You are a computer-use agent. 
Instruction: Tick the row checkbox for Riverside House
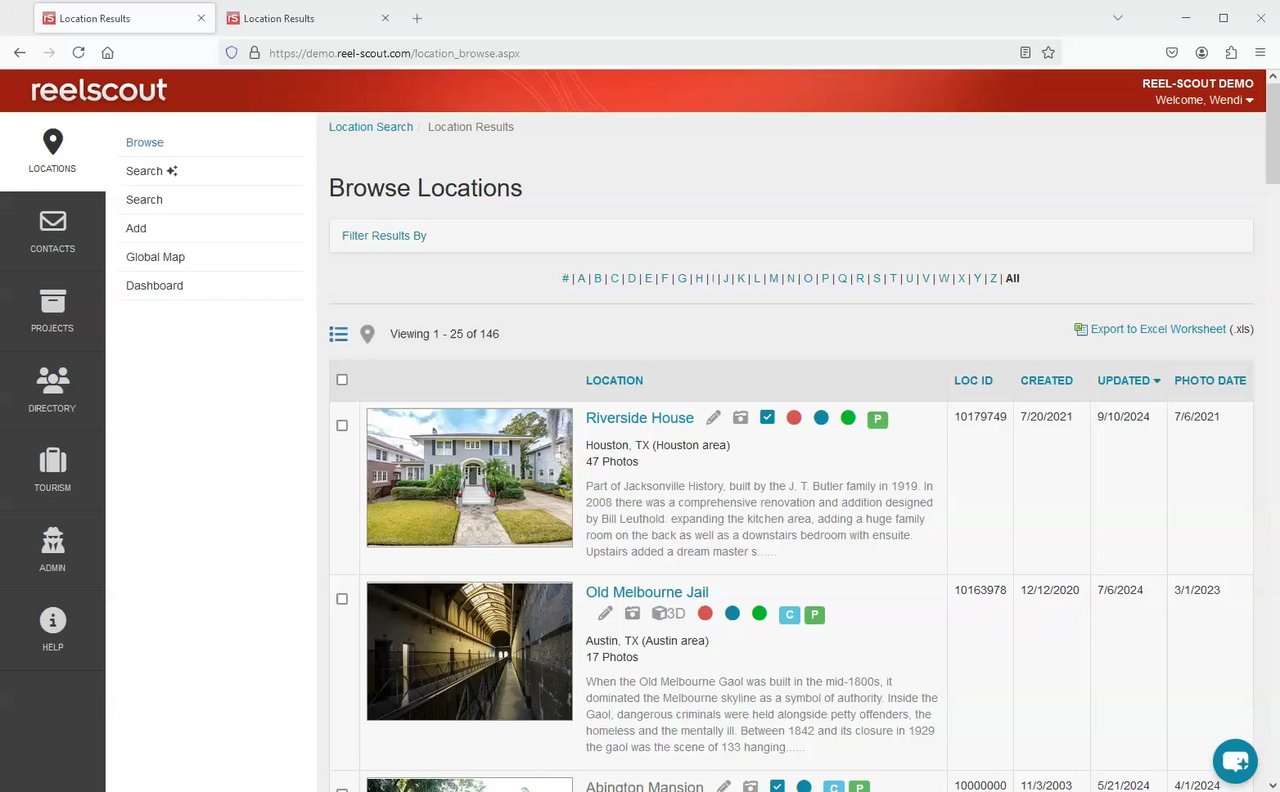coord(342,426)
